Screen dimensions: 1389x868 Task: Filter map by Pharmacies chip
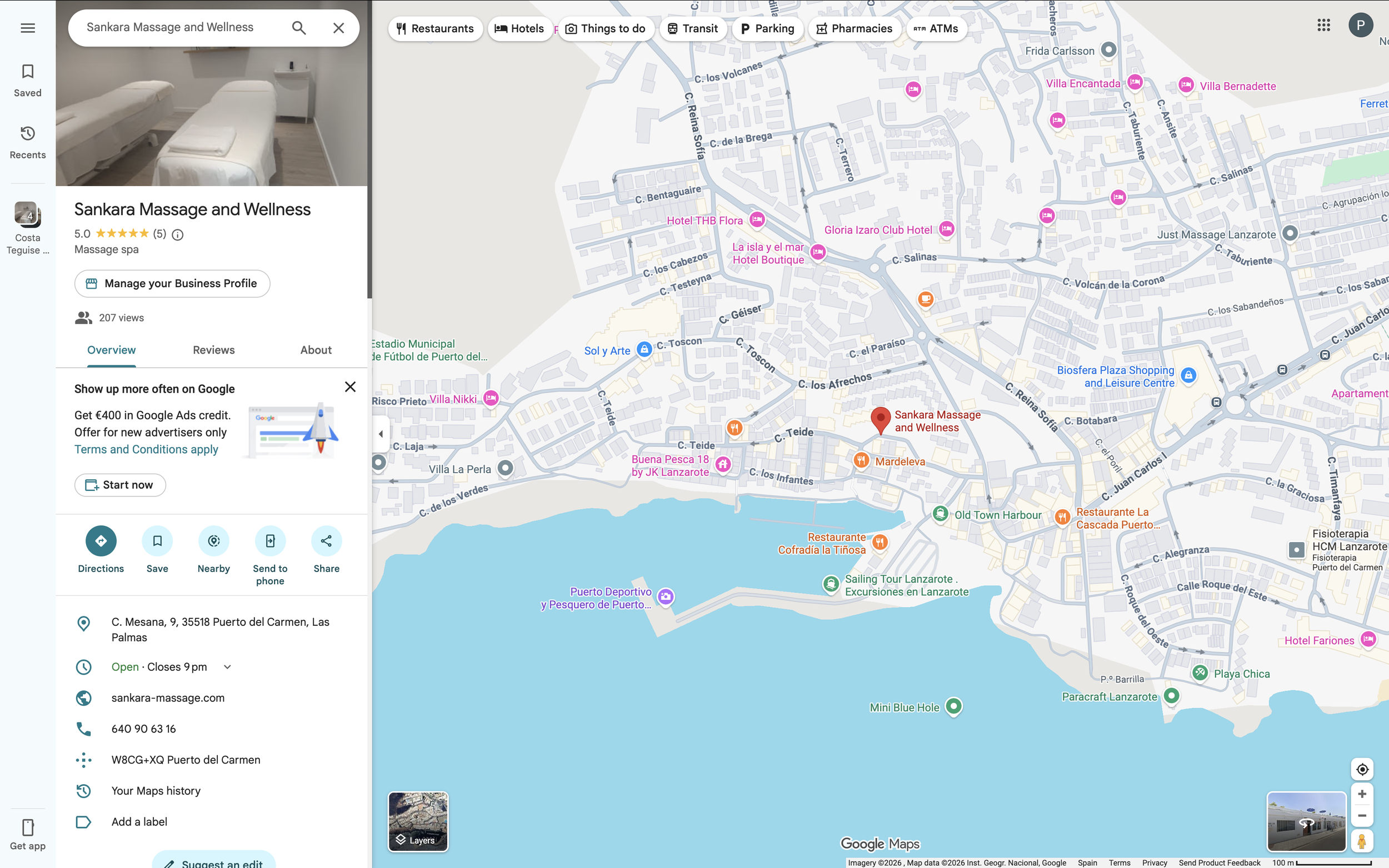855,29
